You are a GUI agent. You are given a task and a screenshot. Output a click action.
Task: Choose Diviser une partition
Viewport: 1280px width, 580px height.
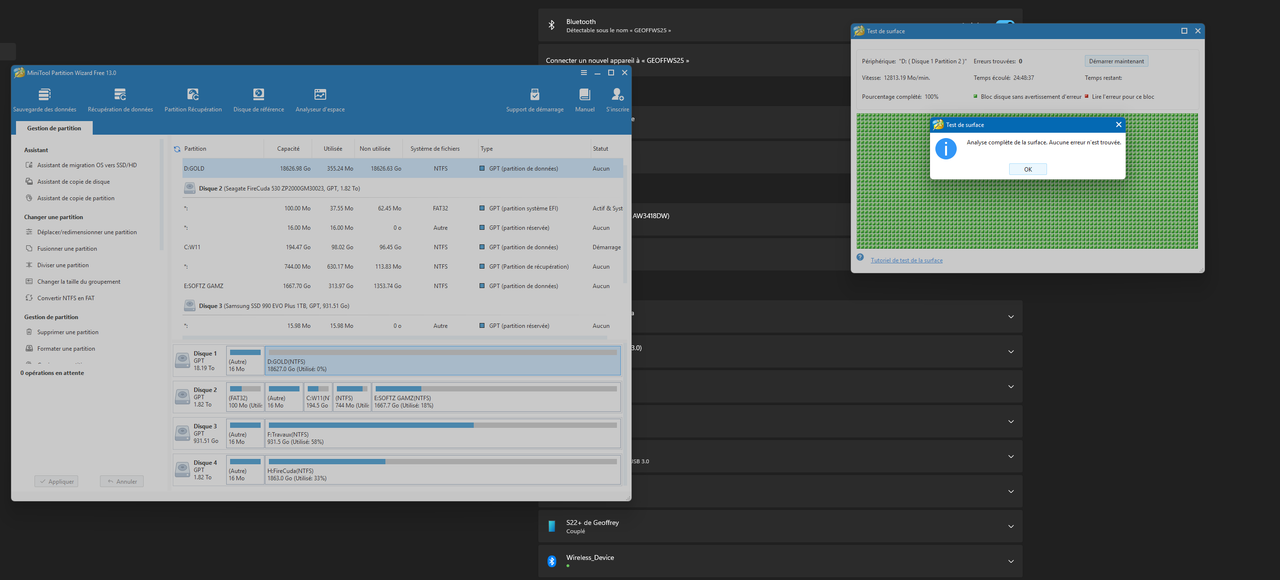point(56,265)
